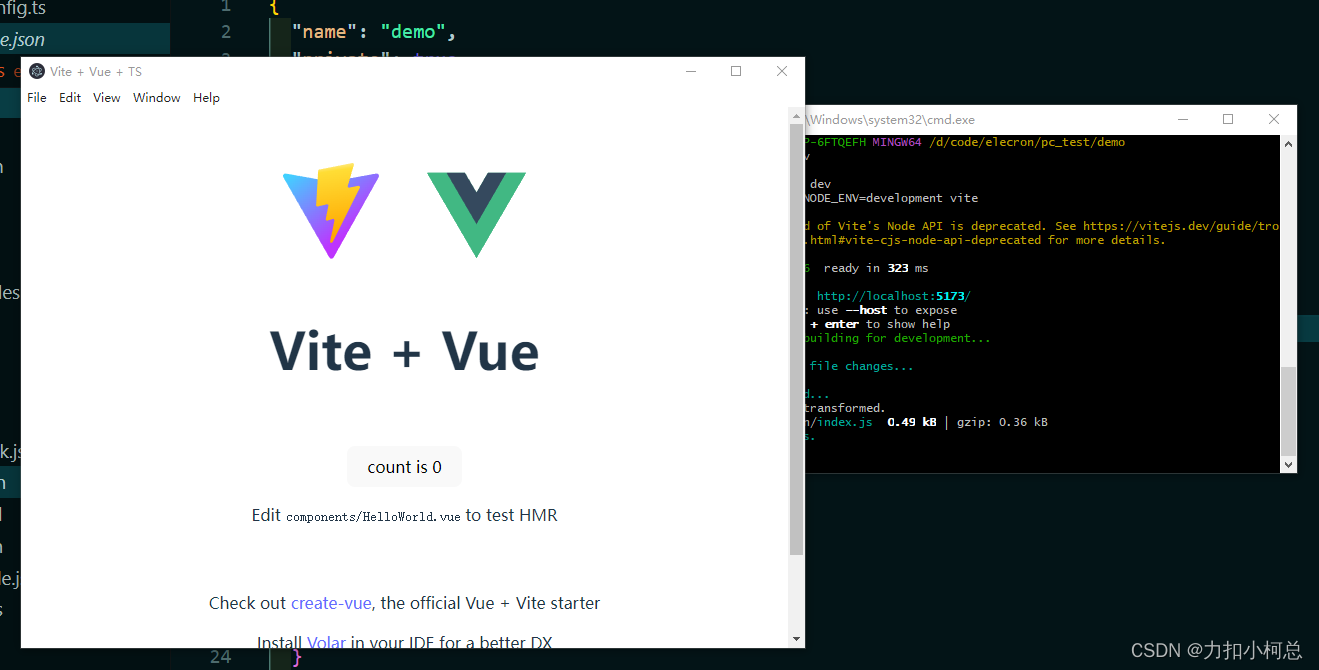Screen dimensions: 1319x670
Task: Close the cmd.exe window
Action: tap(1274, 119)
